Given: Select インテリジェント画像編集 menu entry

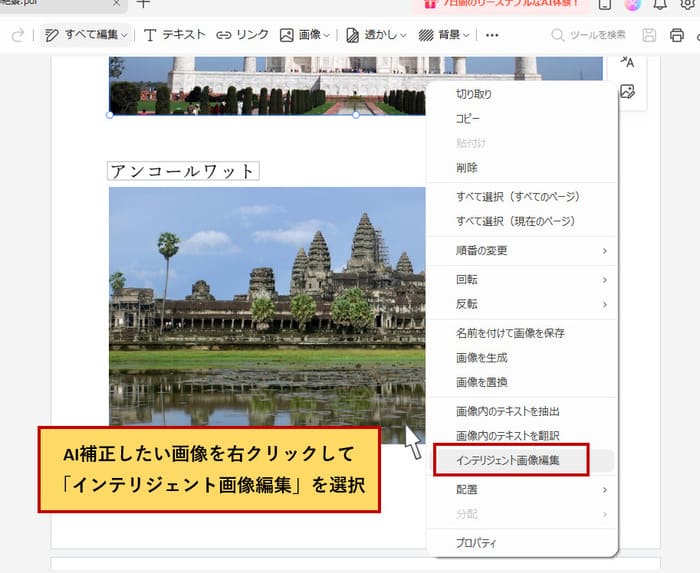Looking at the screenshot, I should tap(522, 461).
